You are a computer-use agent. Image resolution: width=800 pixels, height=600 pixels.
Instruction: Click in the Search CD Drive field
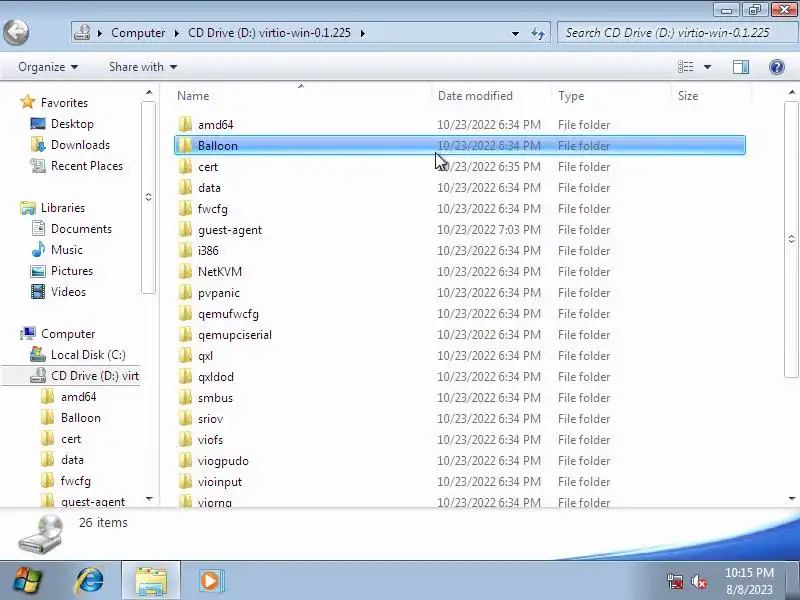(677, 33)
